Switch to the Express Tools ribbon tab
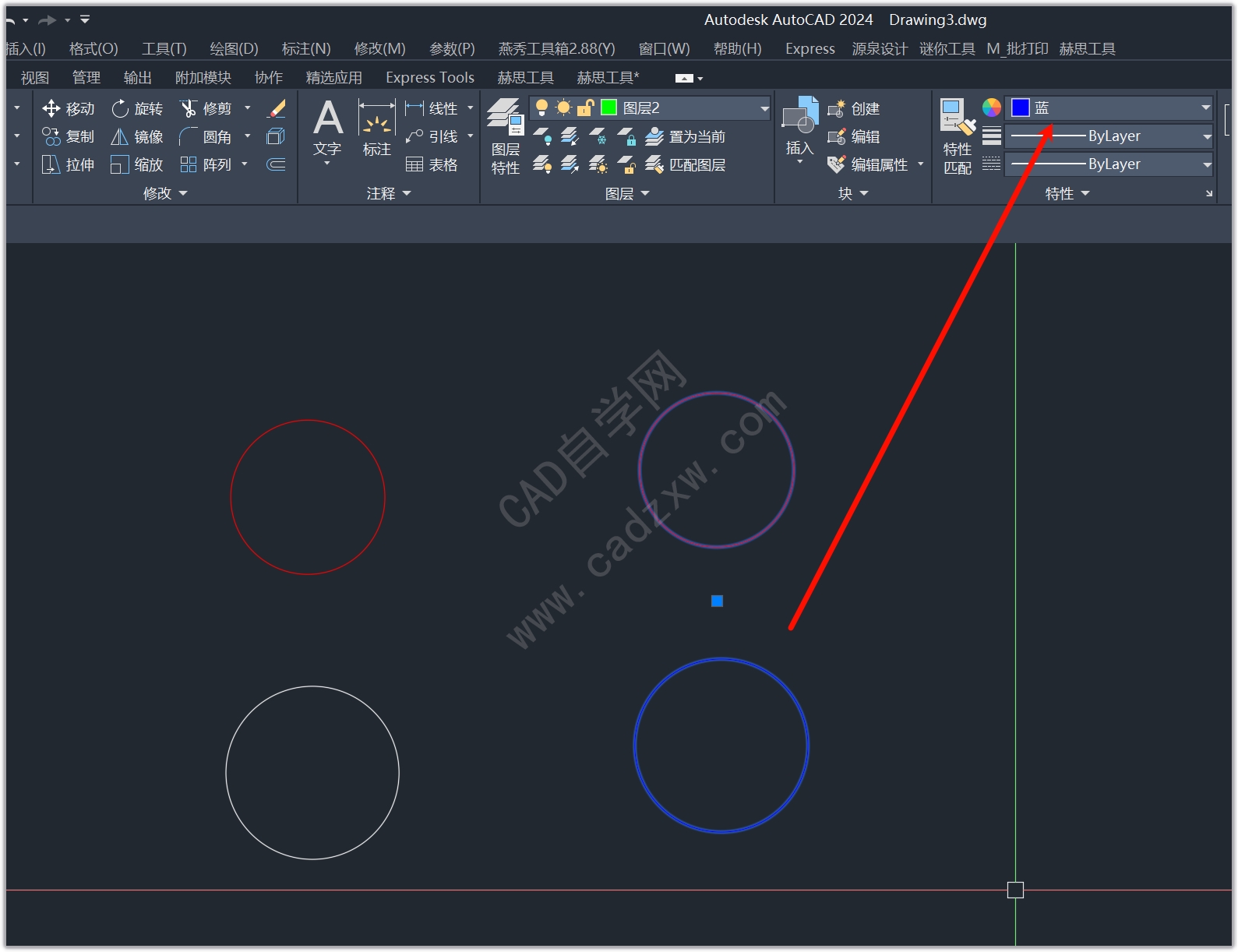This screenshot has width=1238, height=952. [430, 77]
